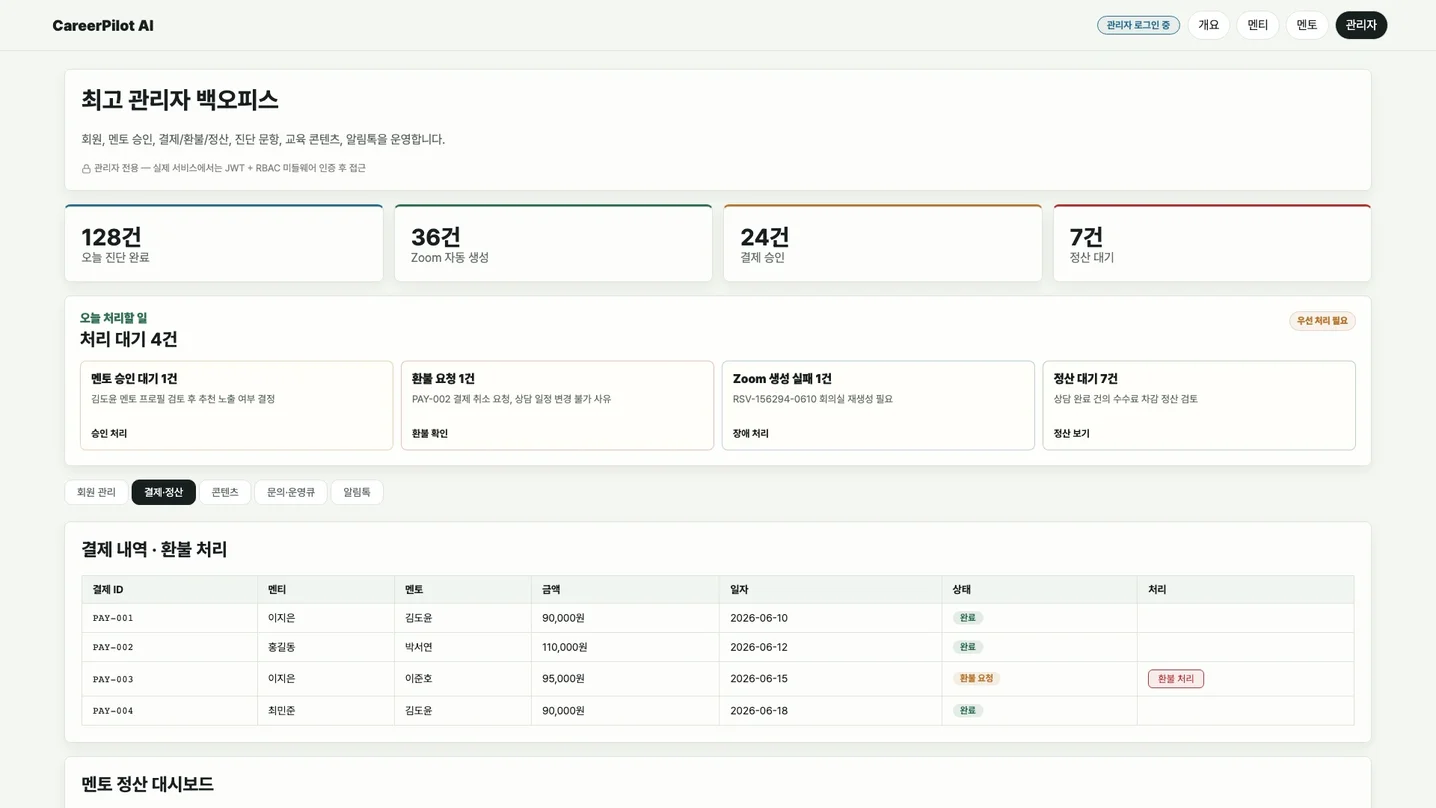Click mentee 최민준 in PAY-004 row
Viewport: 1436px width, 808px height.
pos(282,711)
